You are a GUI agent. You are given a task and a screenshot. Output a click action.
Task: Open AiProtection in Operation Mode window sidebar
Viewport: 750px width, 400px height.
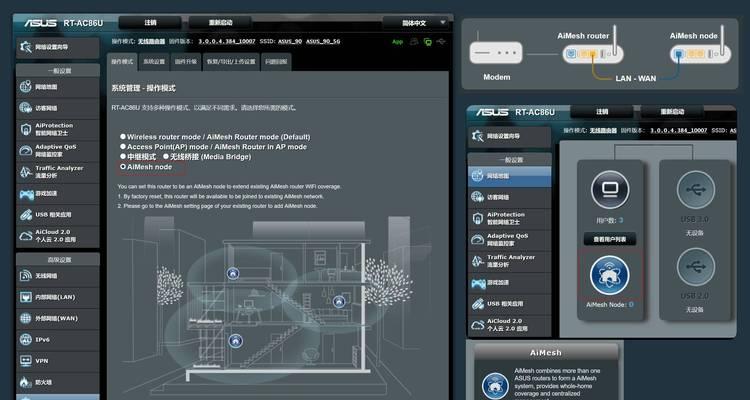[x=57, y=129]
